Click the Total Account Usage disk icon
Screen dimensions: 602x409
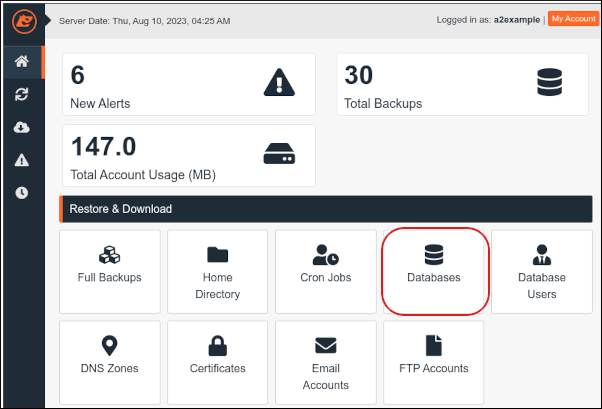pyautogui.click(x=279, y=154)
